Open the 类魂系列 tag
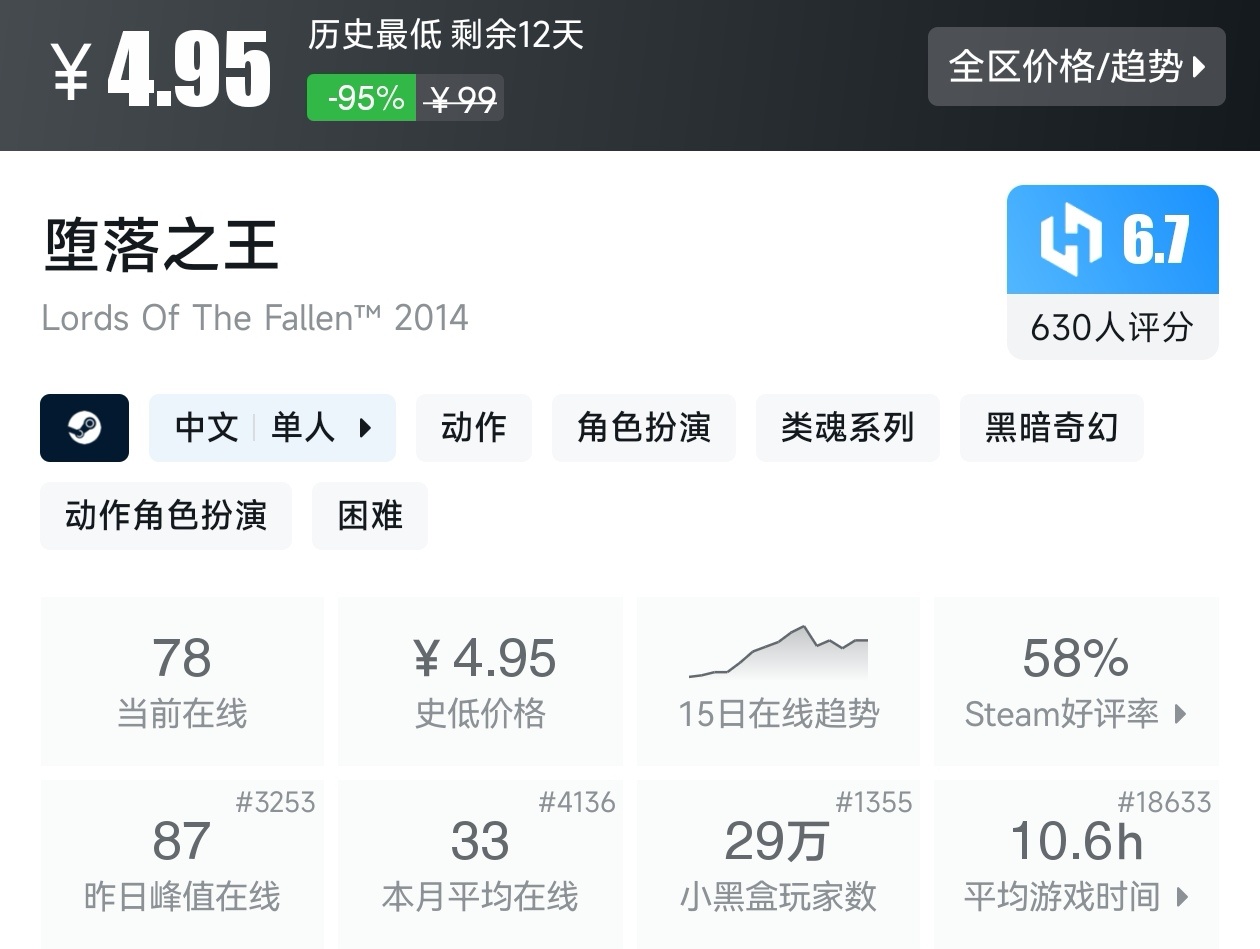 pyautogui.click(x=847, y=428)
